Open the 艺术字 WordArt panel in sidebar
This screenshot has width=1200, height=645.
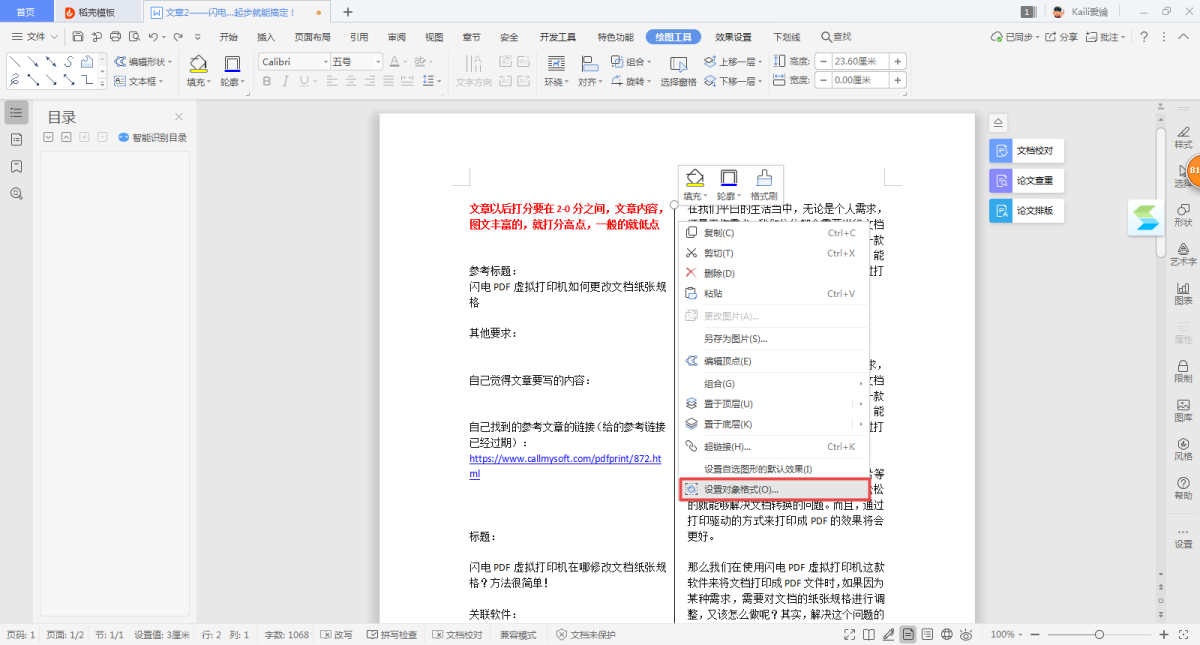[1183, 253]
